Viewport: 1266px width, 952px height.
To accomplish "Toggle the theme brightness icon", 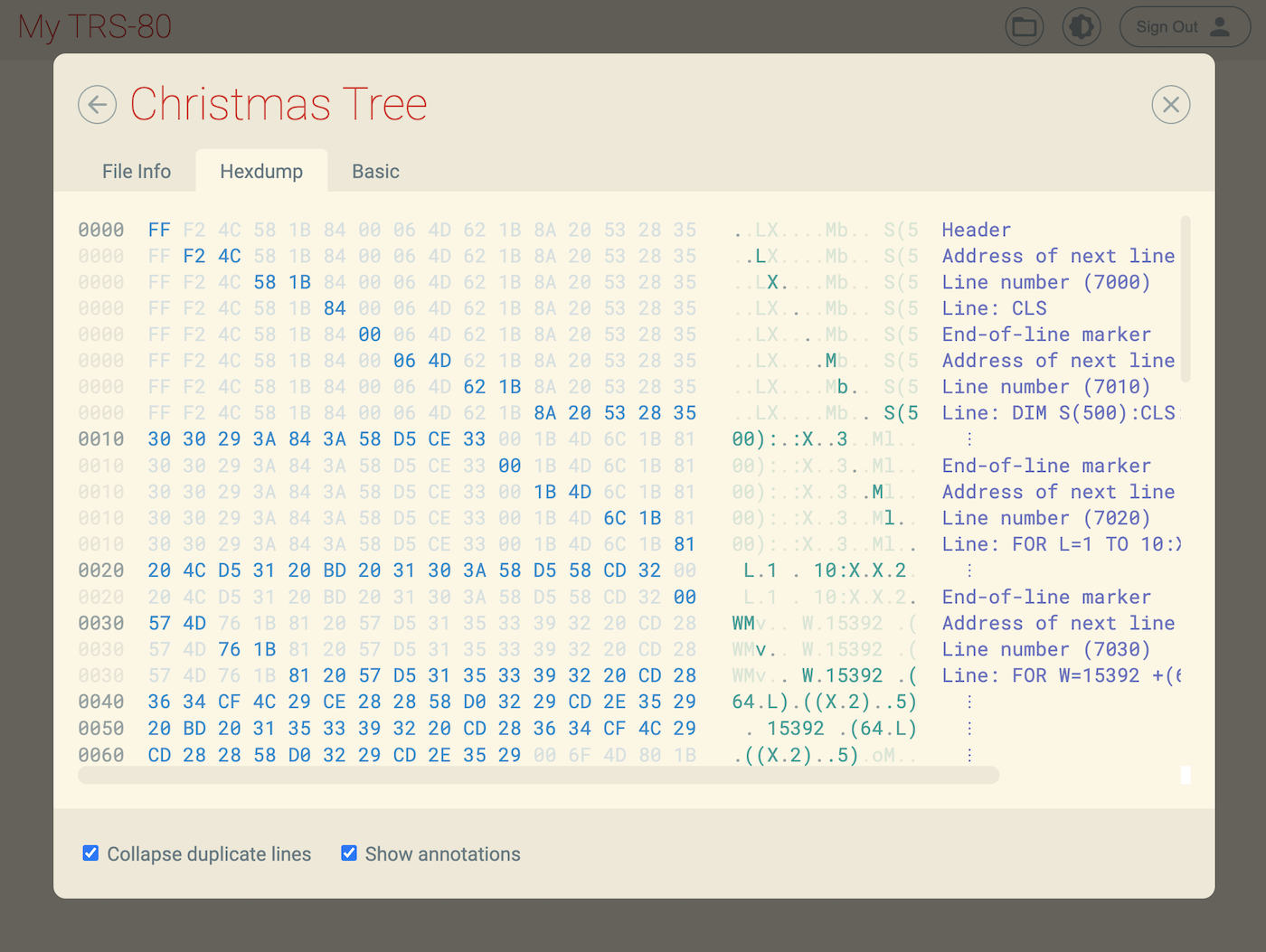I will [1082, 27].
